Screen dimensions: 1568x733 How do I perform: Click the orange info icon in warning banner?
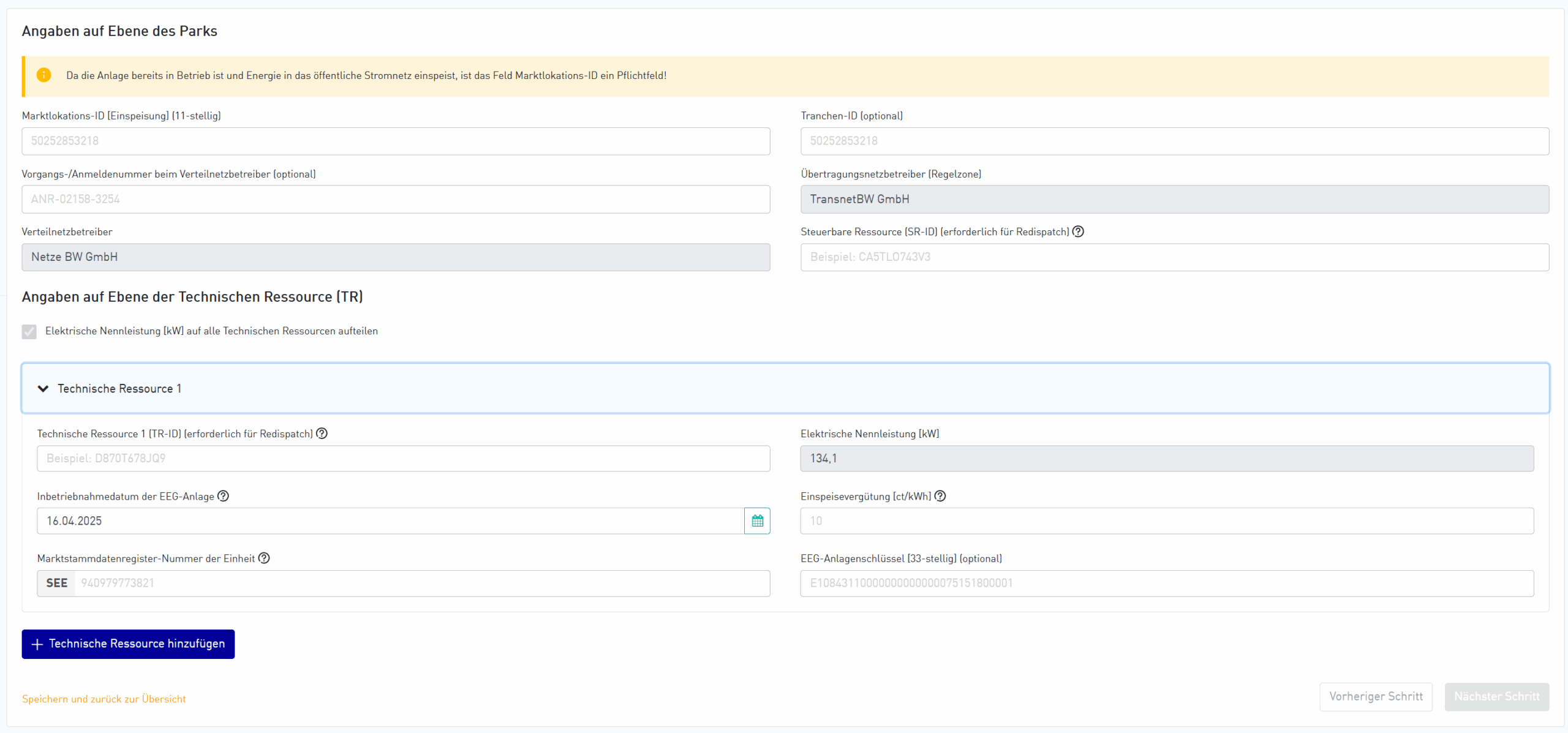pyautogui.click(x=43, y=75)
